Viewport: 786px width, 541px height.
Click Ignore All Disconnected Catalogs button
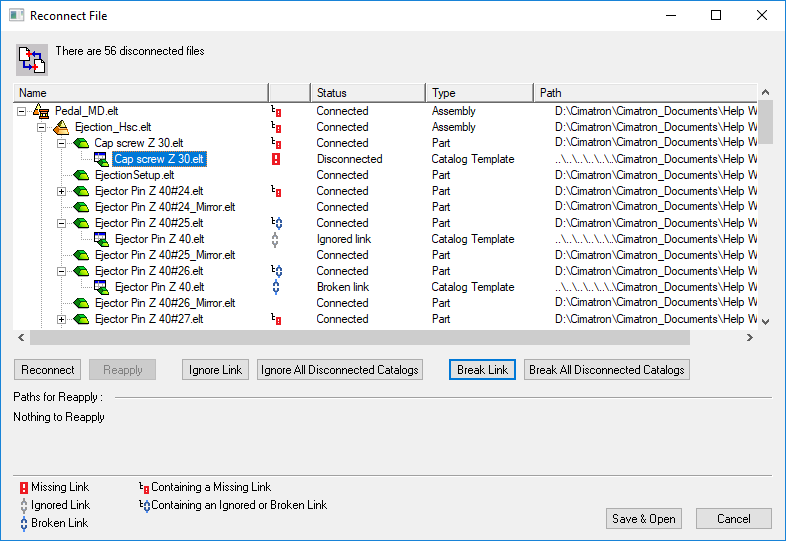pos(339,370)
